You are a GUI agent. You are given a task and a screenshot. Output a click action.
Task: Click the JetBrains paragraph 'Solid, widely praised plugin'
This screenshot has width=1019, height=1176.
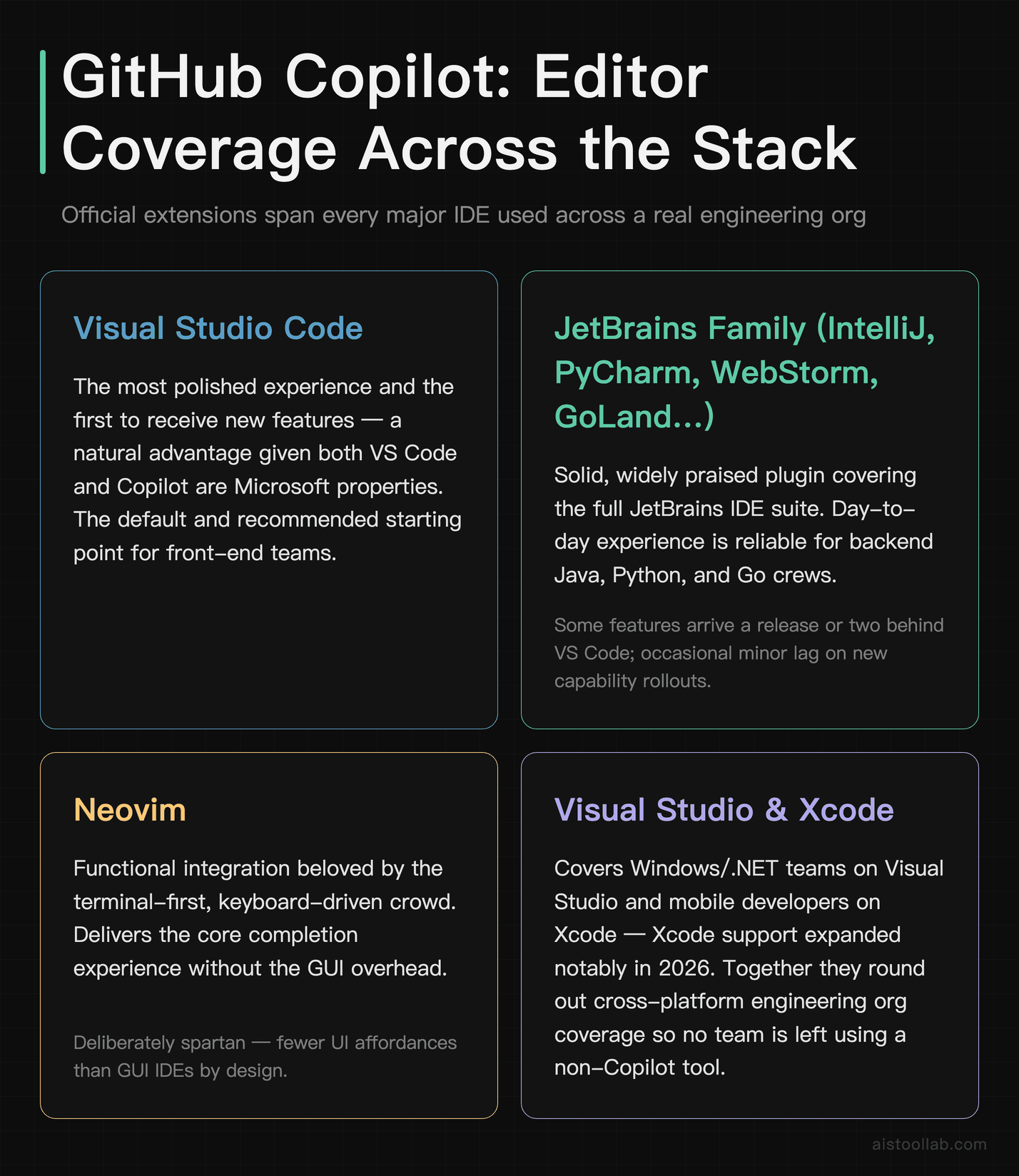tap(744, 525)
